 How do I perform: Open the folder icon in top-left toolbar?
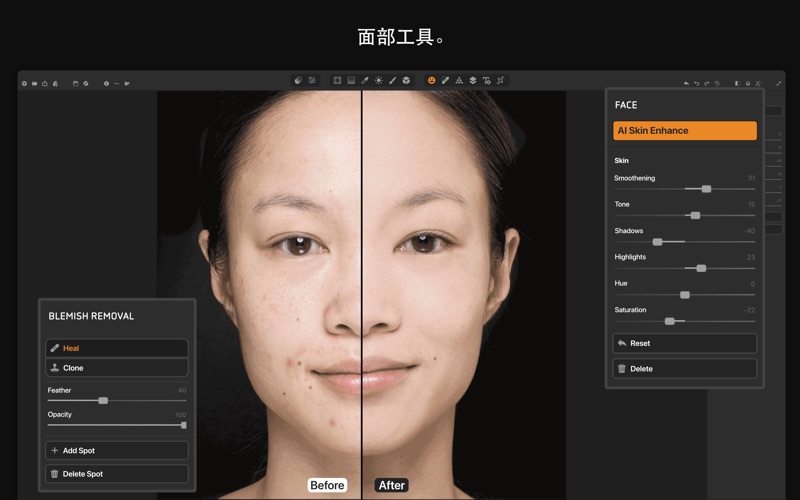coord(34,83)
